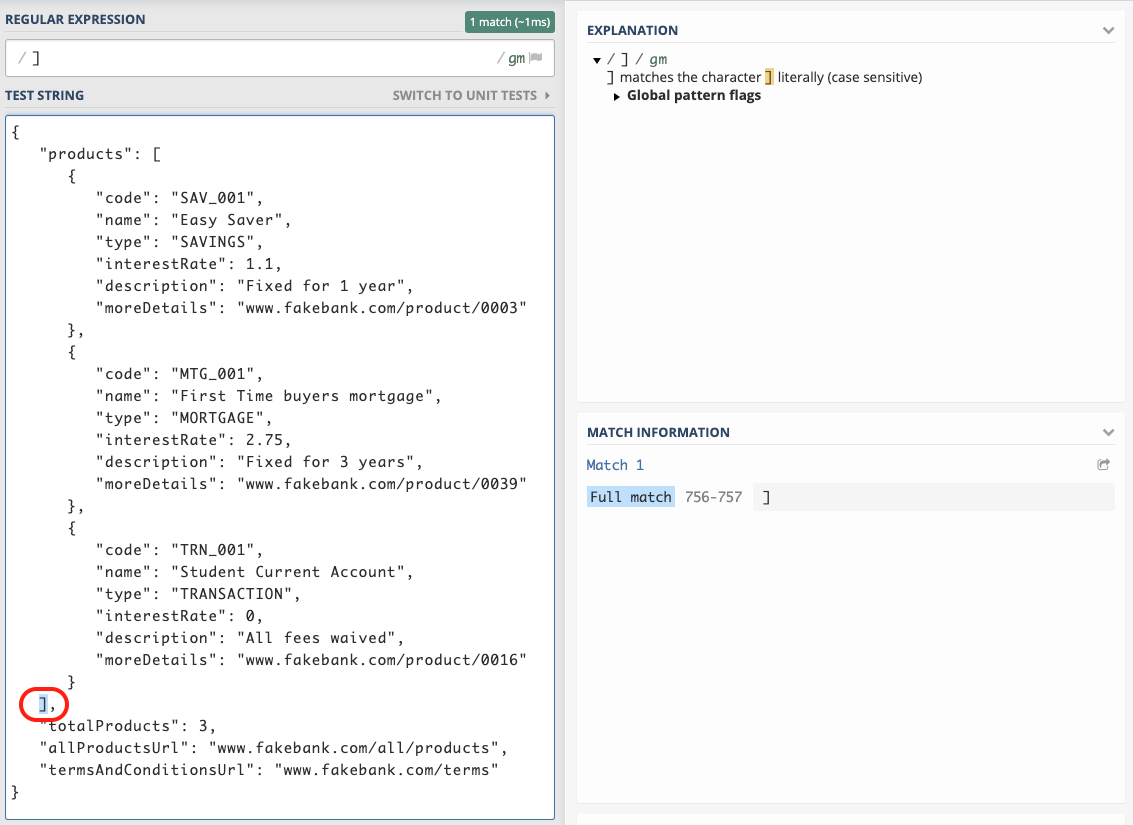The height and width of the screenshot is (825, 1133).
Task: Click the Match 1 heading
Action: (615, 465)
